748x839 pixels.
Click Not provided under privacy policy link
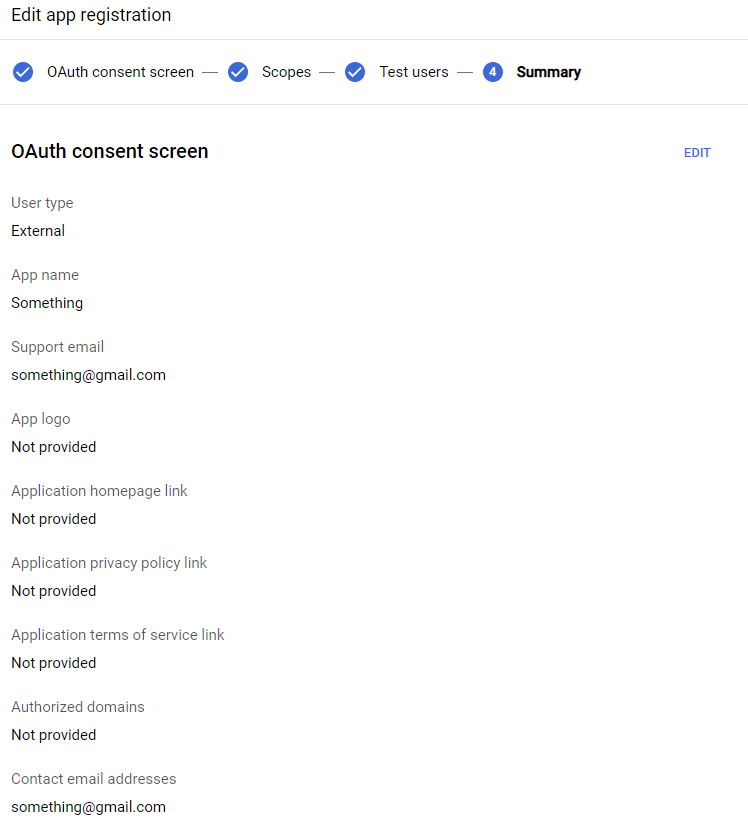[54, 591]
